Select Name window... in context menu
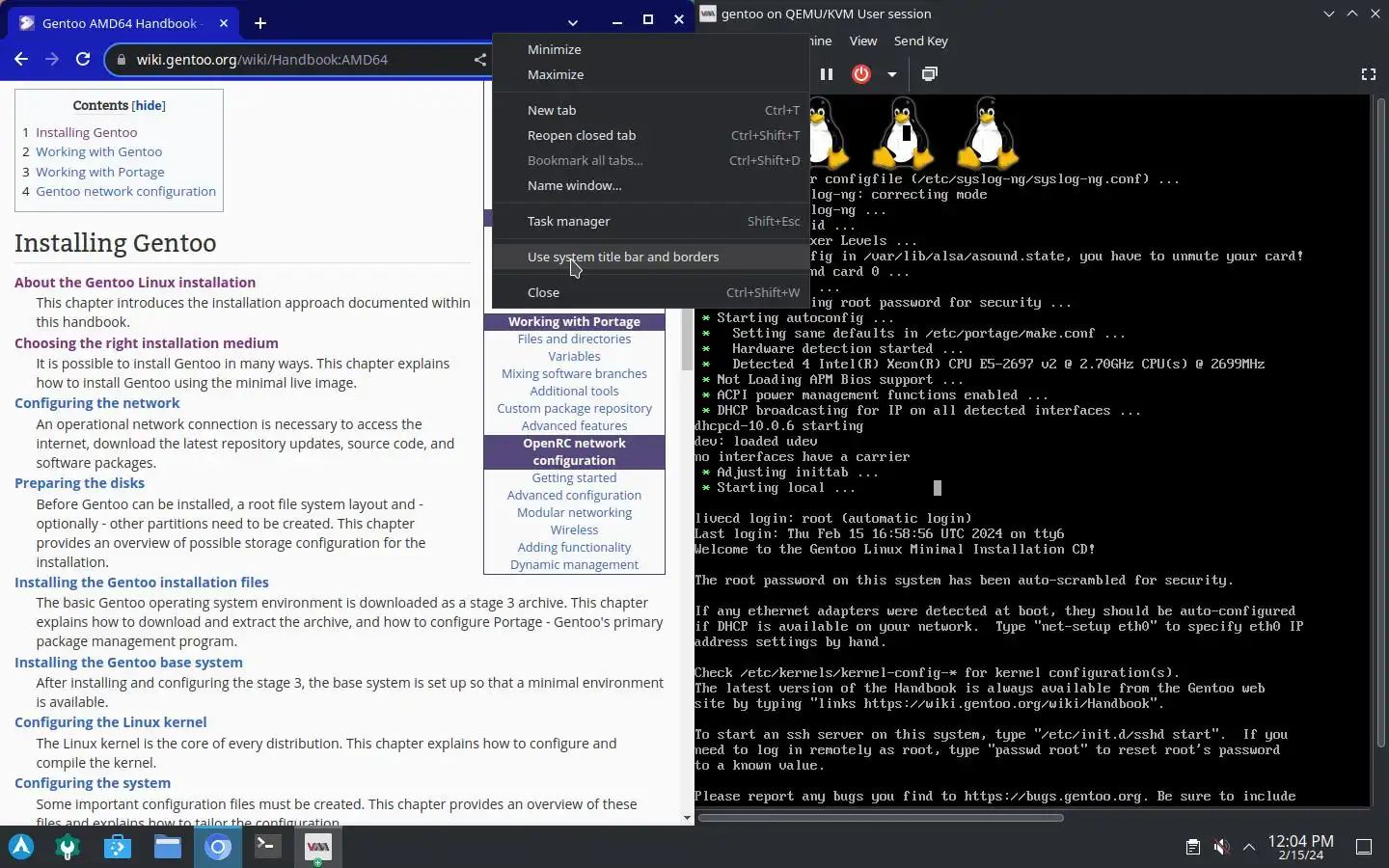 [651, 185]
